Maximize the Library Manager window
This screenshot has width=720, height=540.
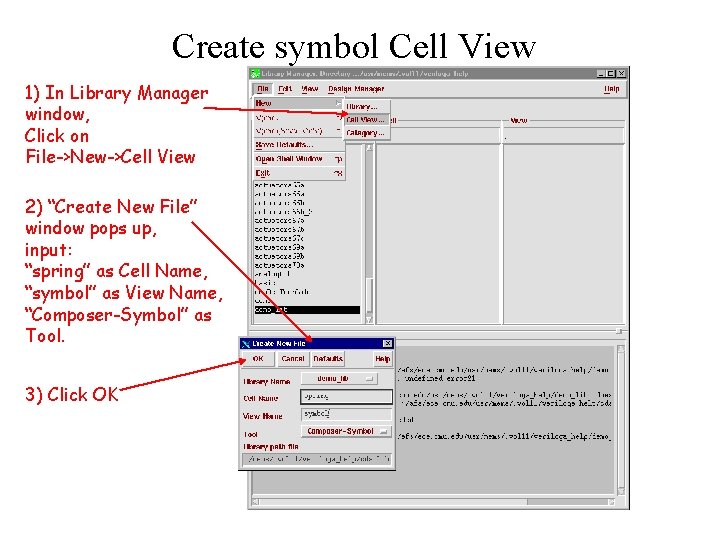(611, 73)
